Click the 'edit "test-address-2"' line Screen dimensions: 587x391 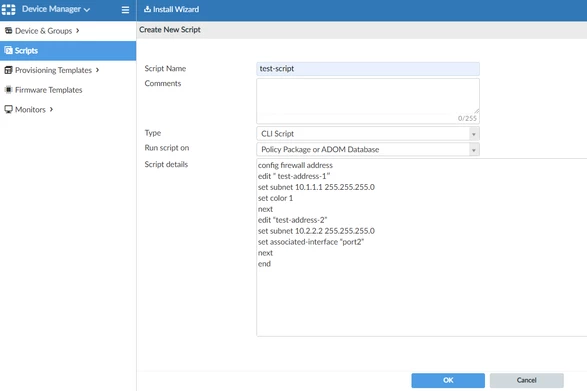[292, 220]
